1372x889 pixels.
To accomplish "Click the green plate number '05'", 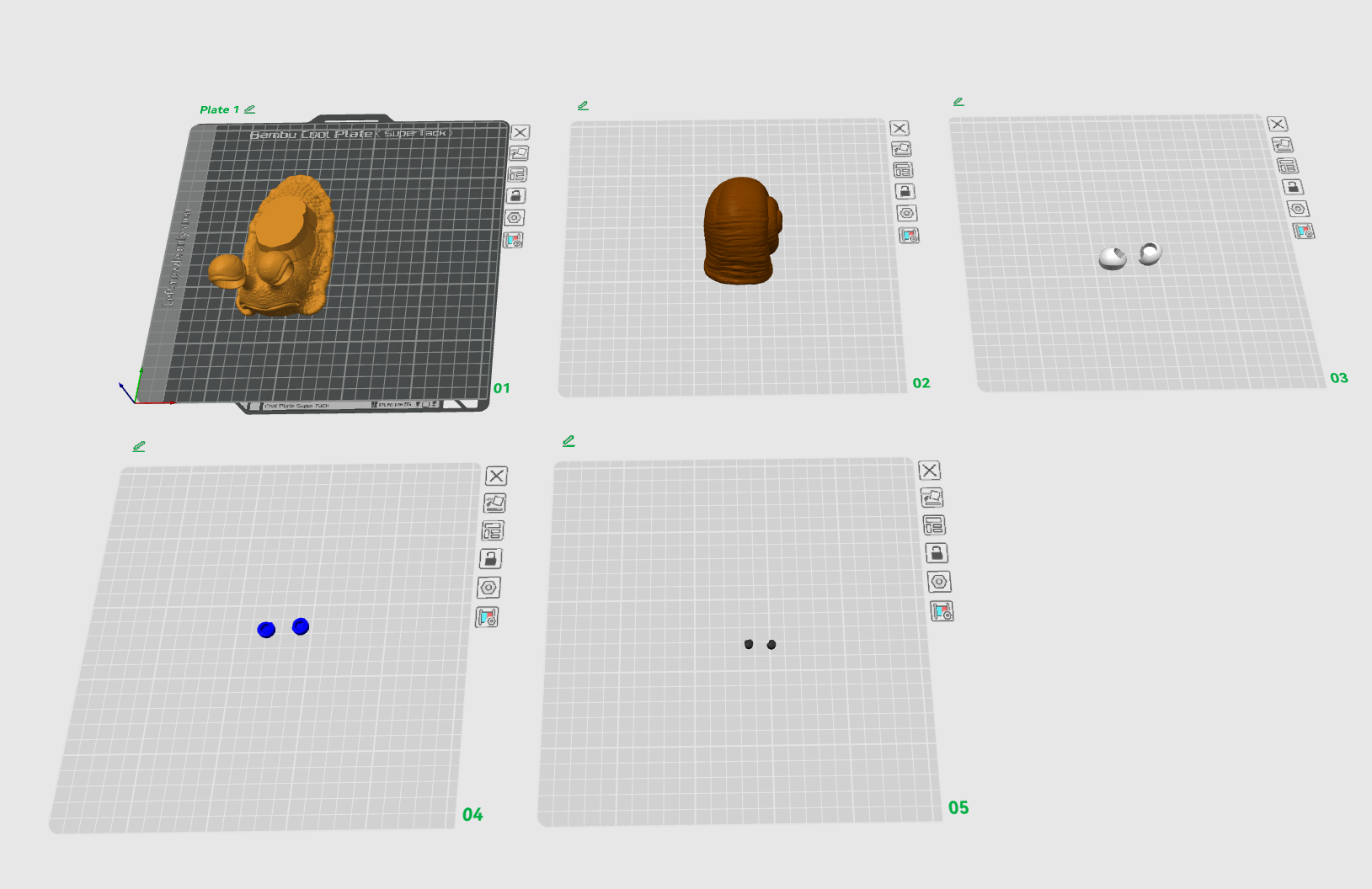I will pos(958,807).
